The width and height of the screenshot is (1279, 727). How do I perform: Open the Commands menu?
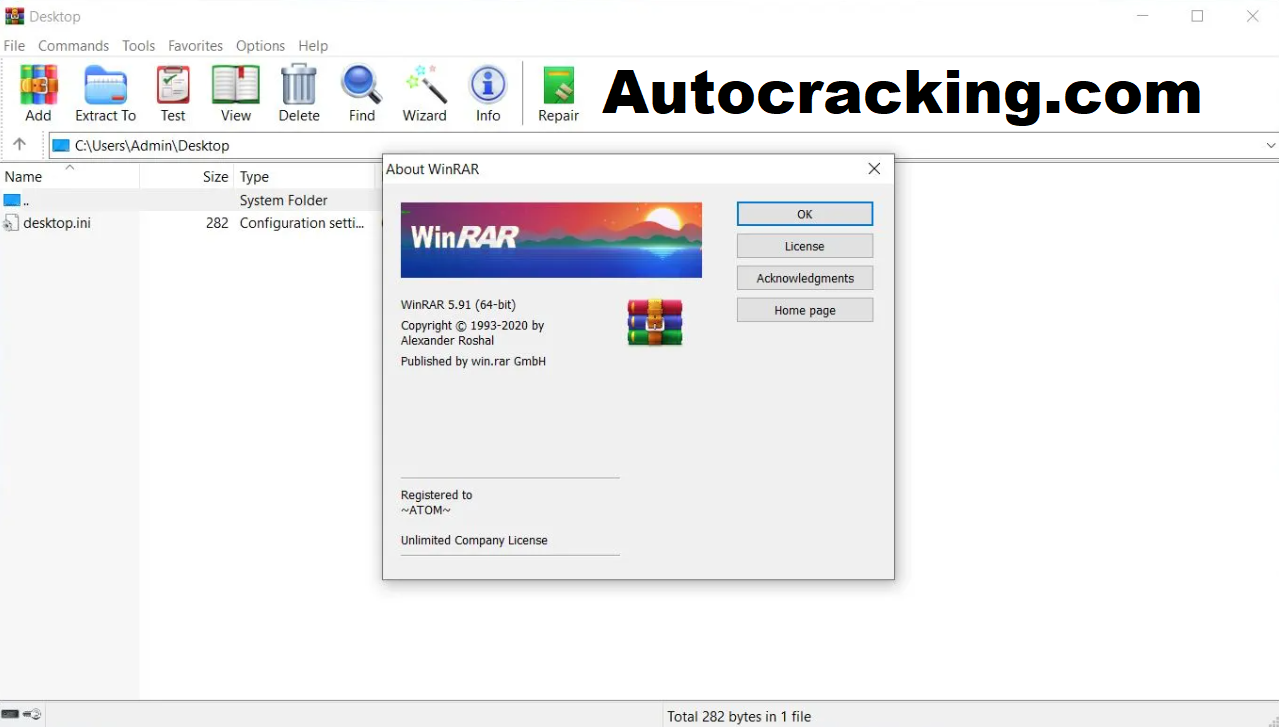pyautogui.click(x=73, y=46)
